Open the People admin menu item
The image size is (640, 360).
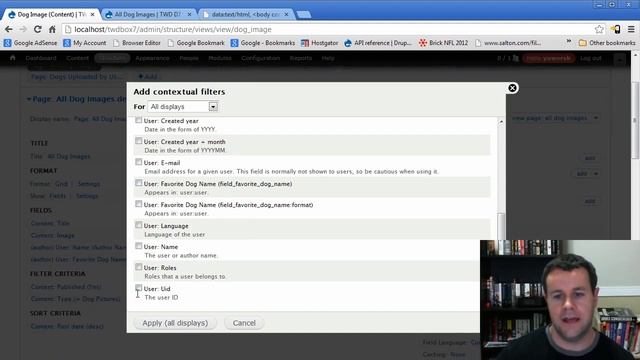(189, 58)
